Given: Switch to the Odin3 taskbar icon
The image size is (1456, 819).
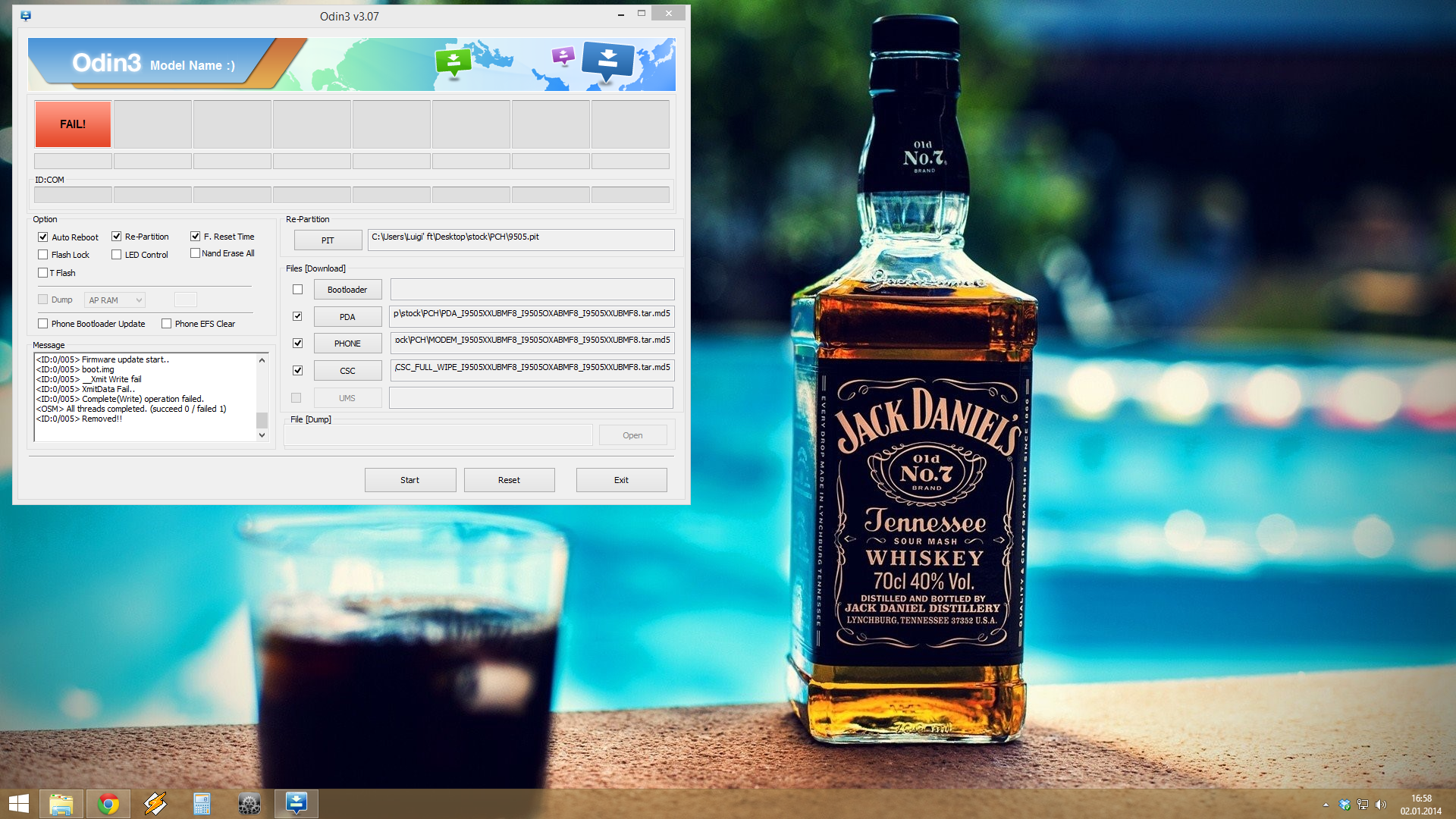Looking at the screenshot, I should pyautogui.click(x=296, y=803).
